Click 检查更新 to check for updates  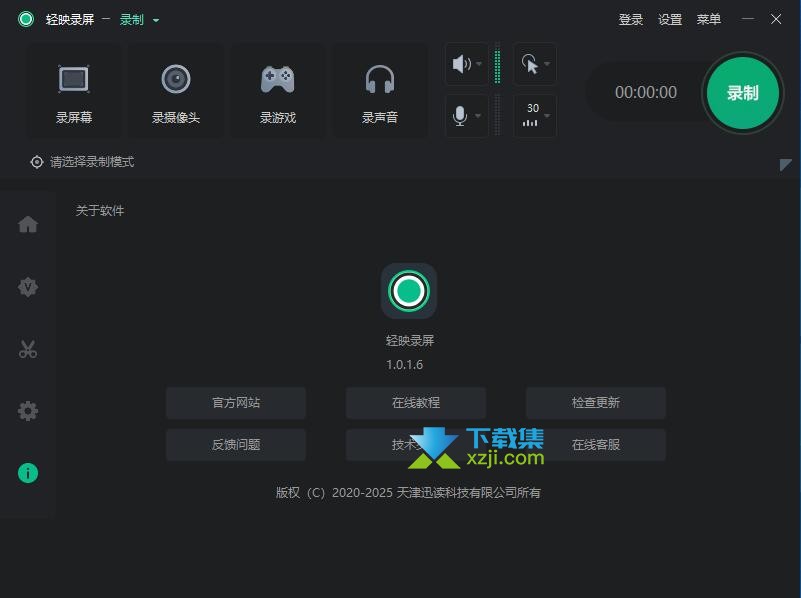click(596, 403)
